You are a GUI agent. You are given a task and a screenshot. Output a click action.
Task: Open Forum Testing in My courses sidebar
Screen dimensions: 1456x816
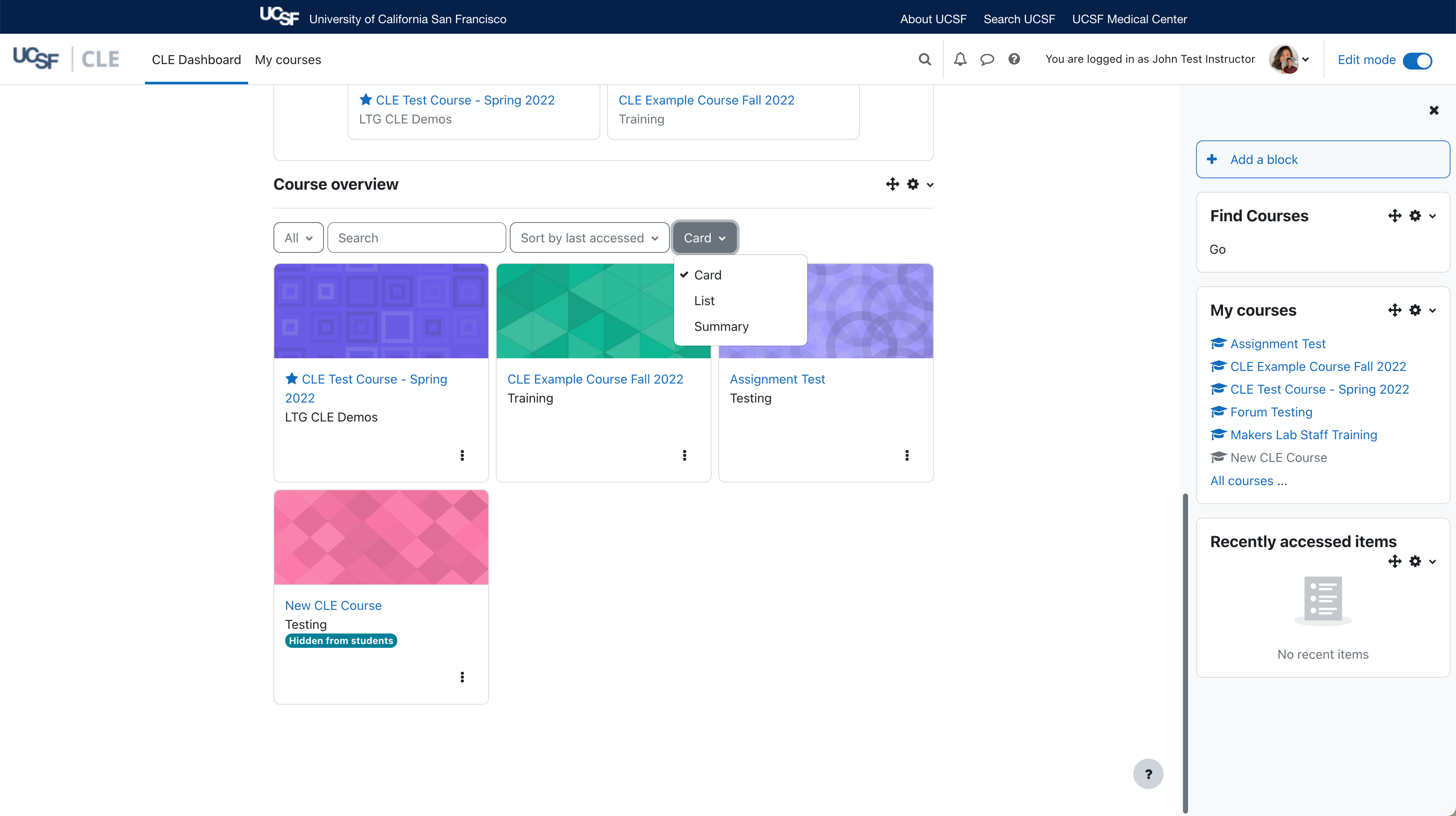tap(1271, 412)
